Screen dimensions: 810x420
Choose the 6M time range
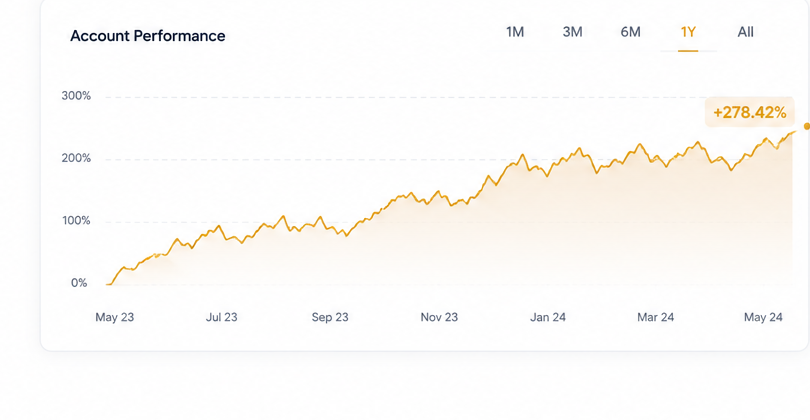tap(630, 32)
